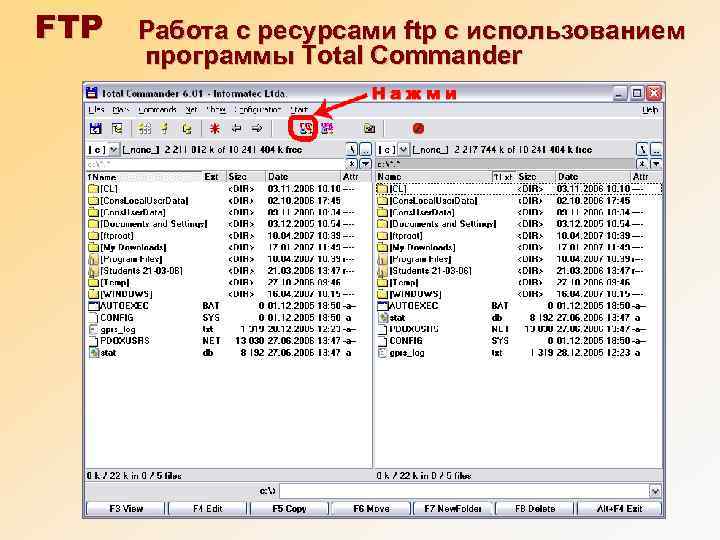
Task: Click the F4 Edit button
Action: tap(208, 508)
